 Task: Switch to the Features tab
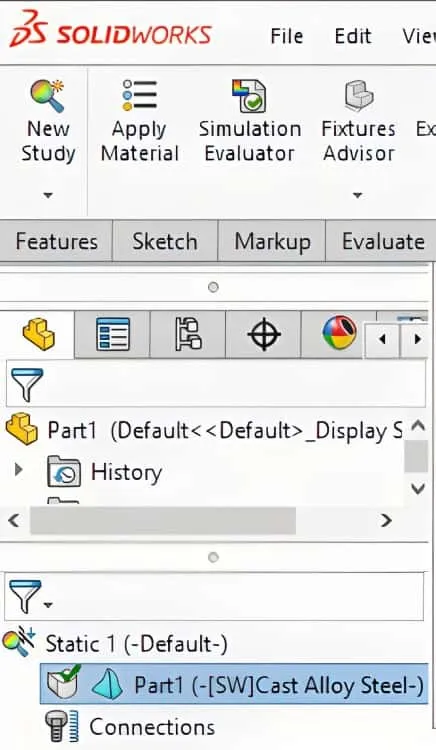tap(56, 241)
